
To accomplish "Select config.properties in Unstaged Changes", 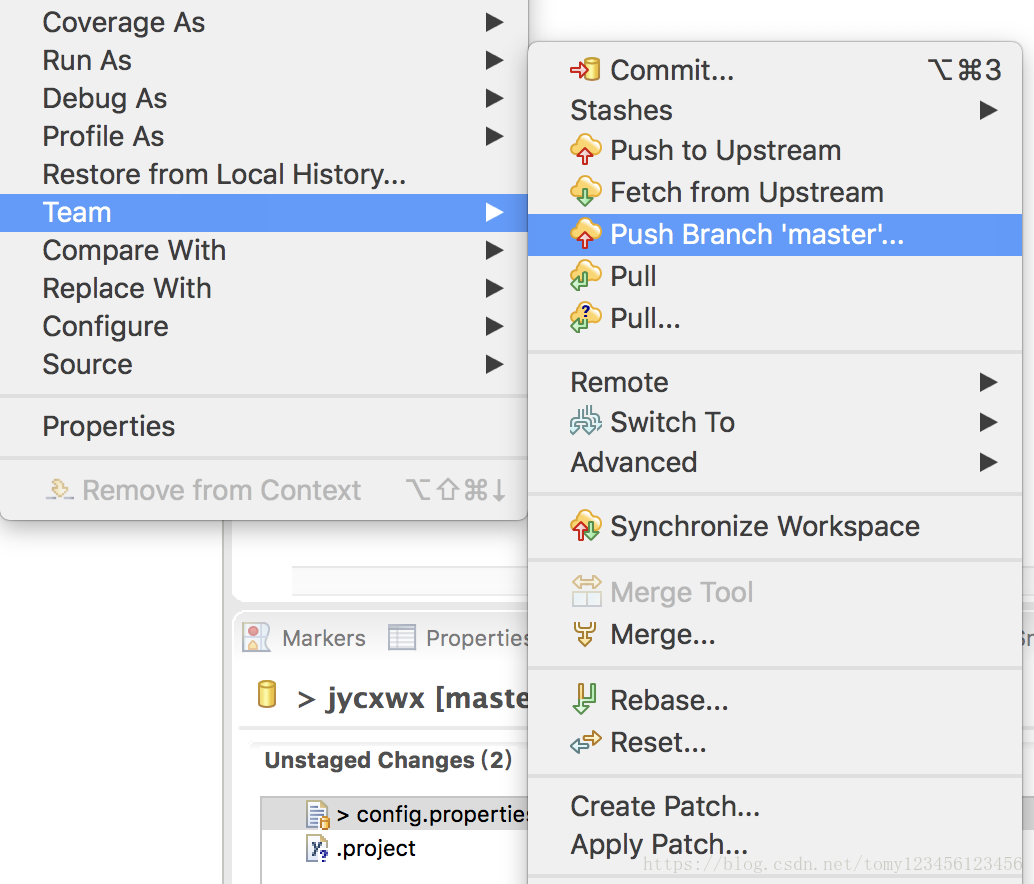I will coord(430,815).
